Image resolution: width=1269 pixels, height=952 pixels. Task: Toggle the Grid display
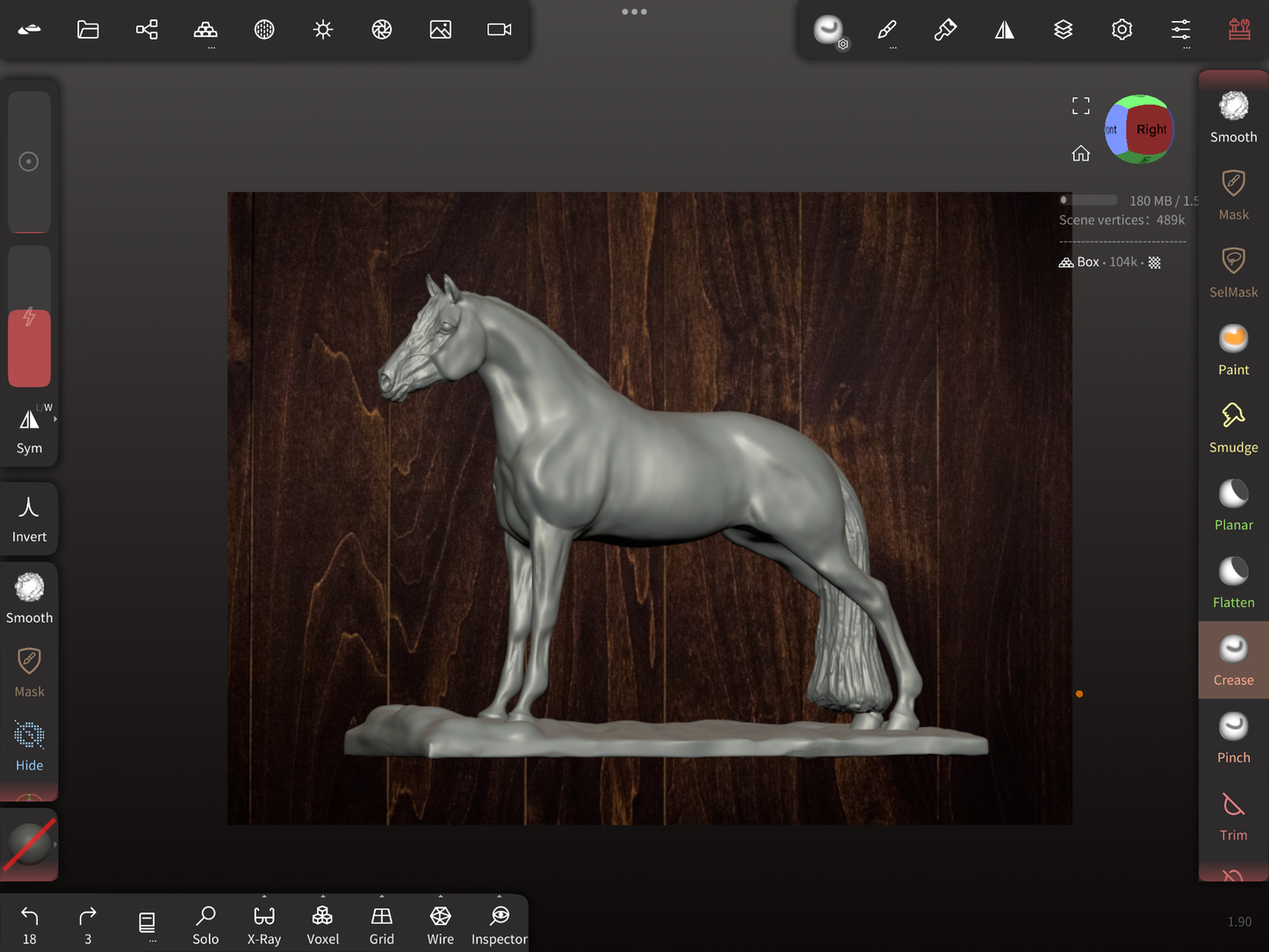[x=381, y=924]
